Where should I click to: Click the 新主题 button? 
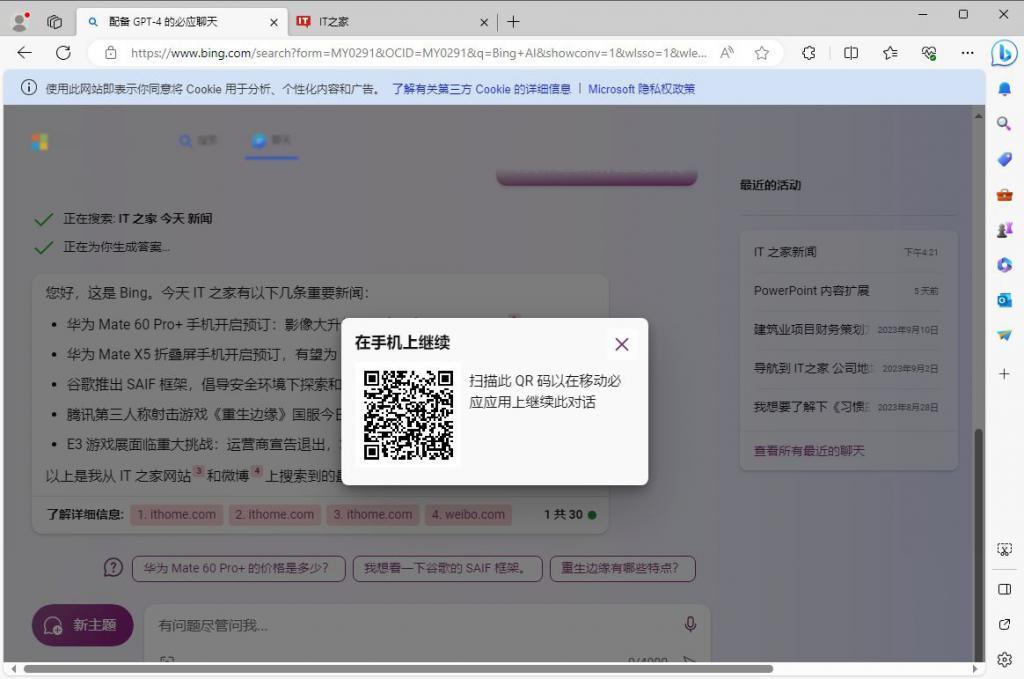pos(82,624)
